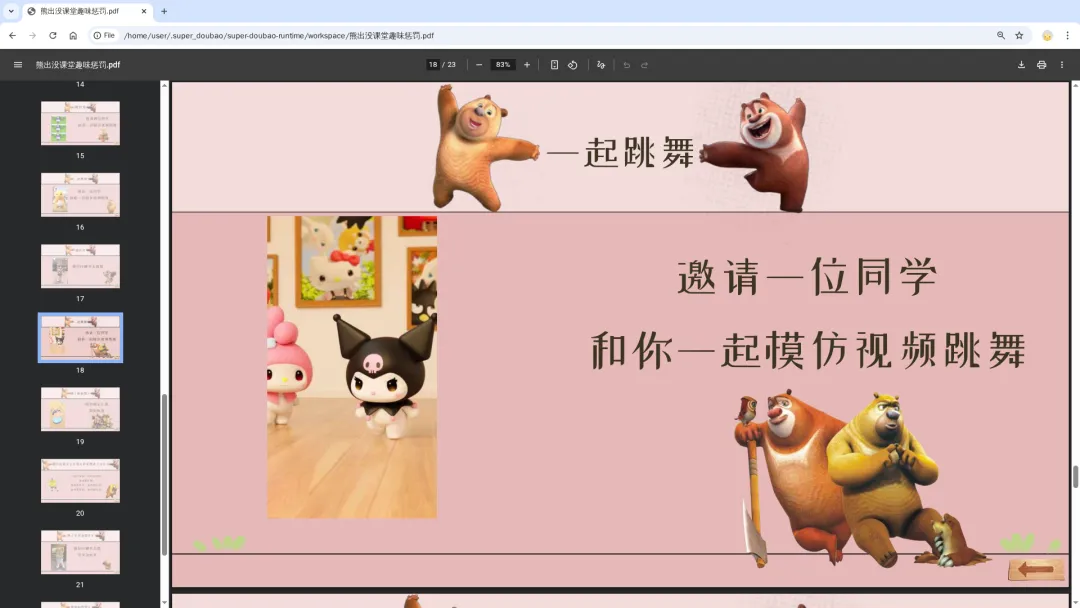Open a new browser tab
1080x608 pixels.
[x=164, y=11]
